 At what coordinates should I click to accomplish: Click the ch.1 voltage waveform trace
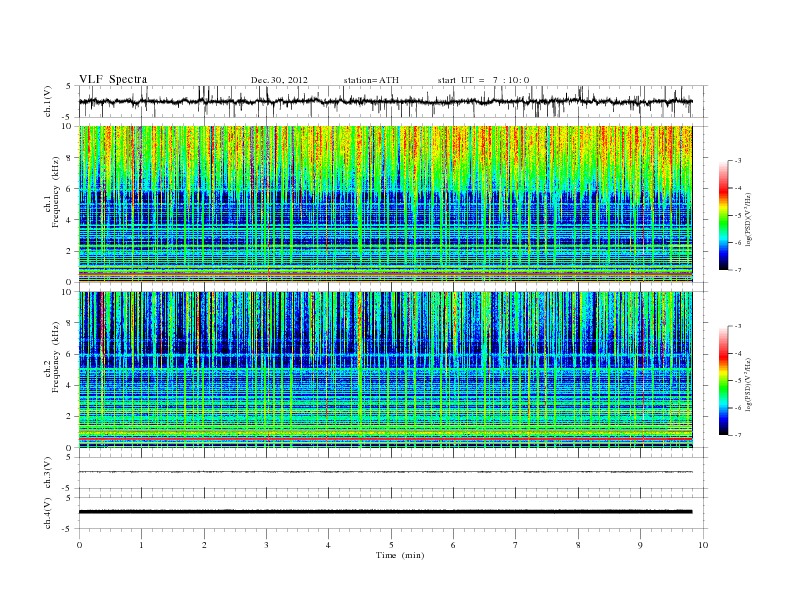coord(385,101)
